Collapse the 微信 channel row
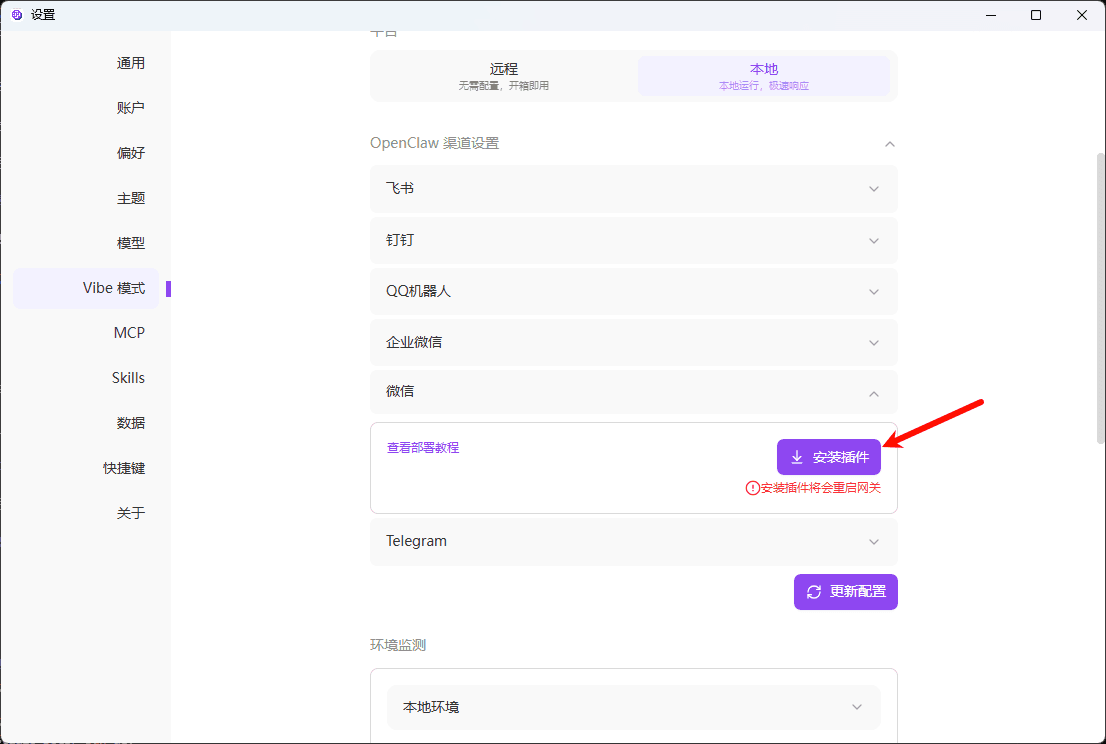Viewport: 1106px width, 744px height. pyautogui.click(x=633, y=392)
